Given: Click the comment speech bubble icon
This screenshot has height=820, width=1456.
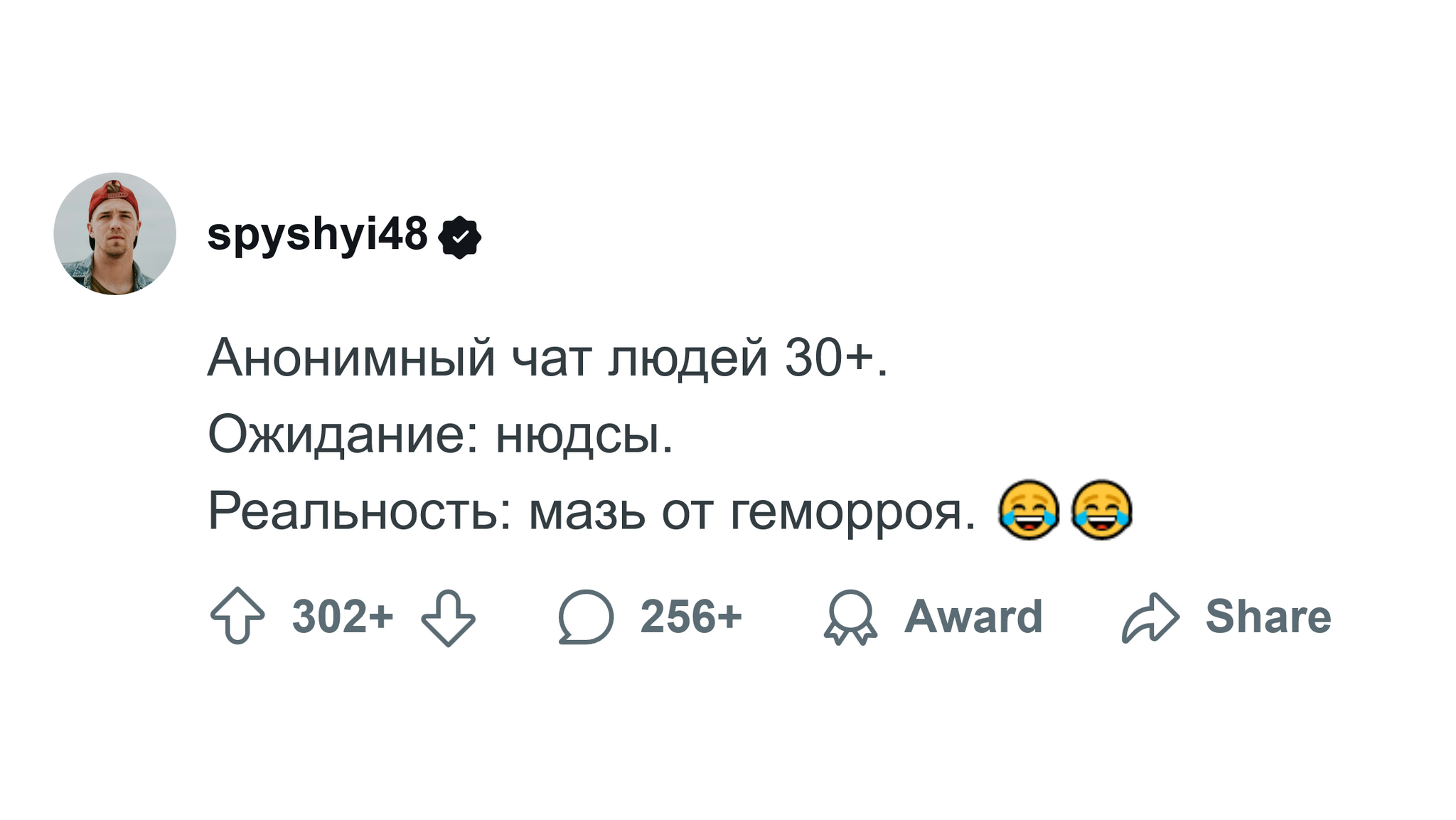Looking at the screenshot, I should click(x=585, y=617).
